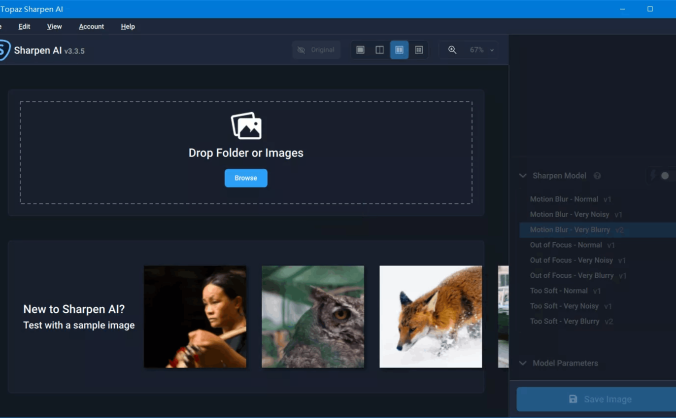Toggle the Original view button
The image size is (676, 418).
(x=316, y=50)
